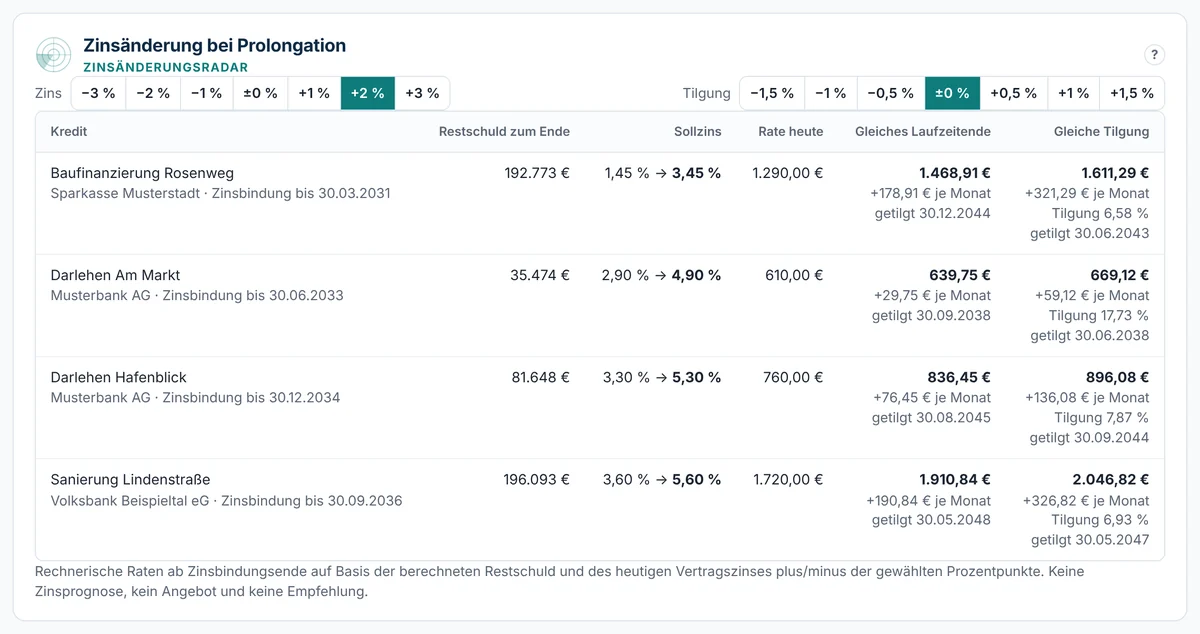Set Zins change to −2 %
1200x634 pixels.
point(153,93)
